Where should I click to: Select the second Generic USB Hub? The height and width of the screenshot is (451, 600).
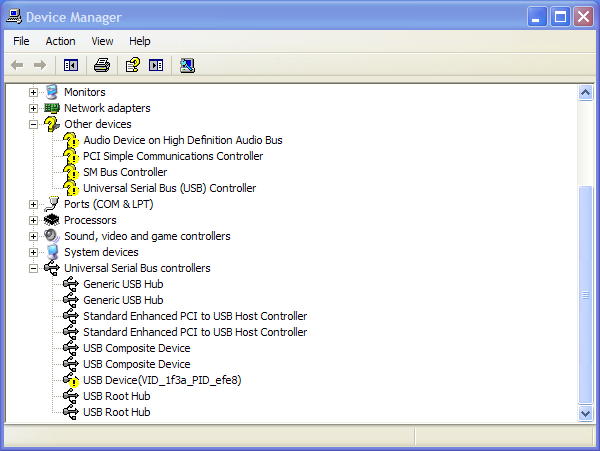[x=123, y=300]
